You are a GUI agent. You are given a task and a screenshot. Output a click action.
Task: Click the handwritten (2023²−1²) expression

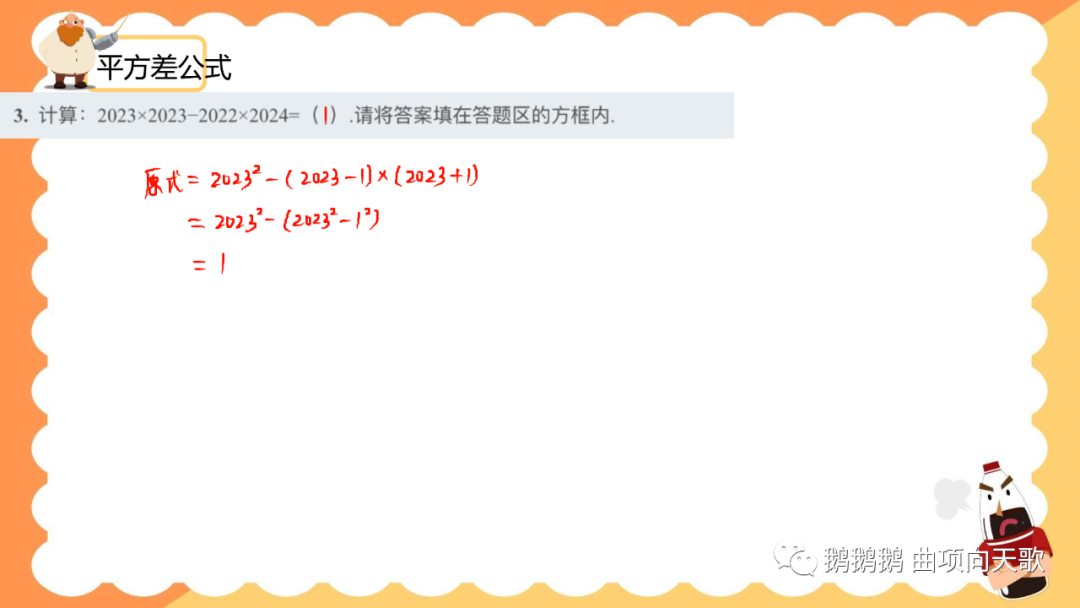pyautogui.click(x=331, y=221)
